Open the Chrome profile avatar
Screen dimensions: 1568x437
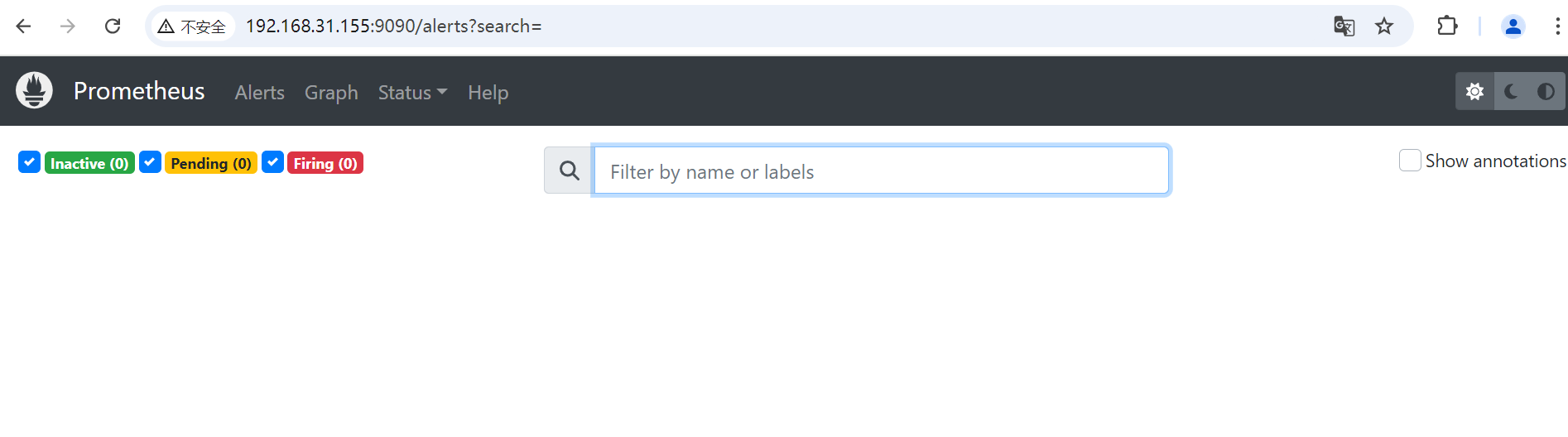[x=1513, y=26]
